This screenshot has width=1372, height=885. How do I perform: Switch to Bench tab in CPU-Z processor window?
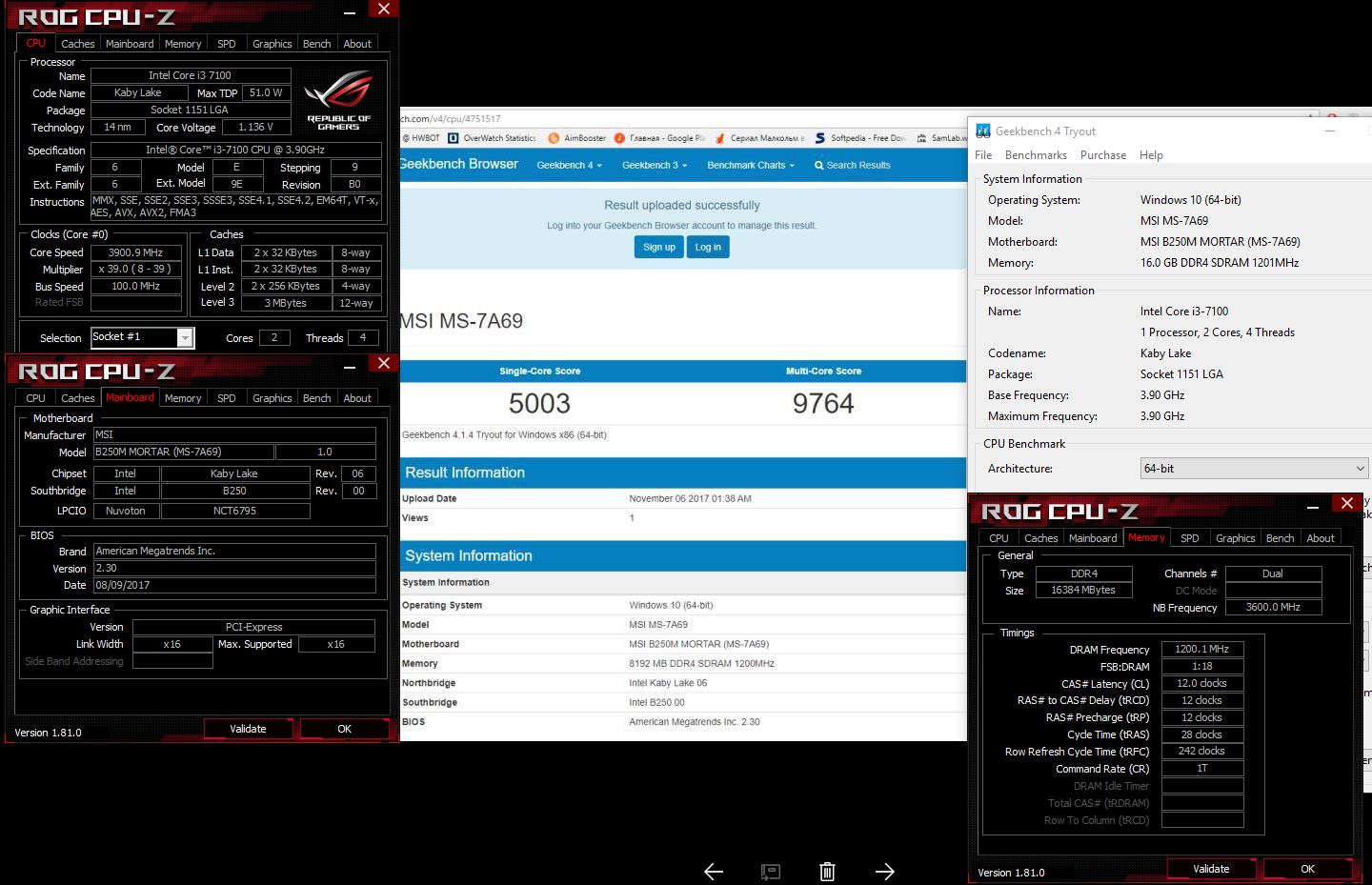pos(316,44)
